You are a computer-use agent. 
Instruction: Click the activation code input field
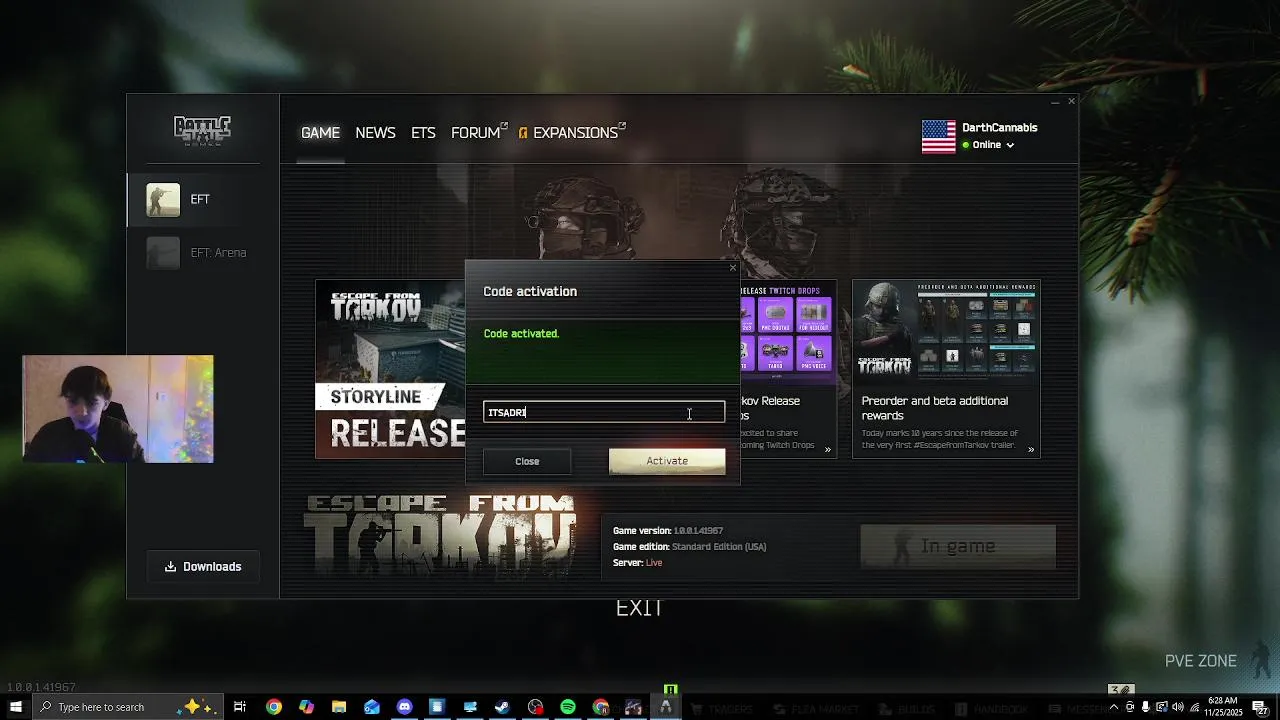(x=604, y=412)
